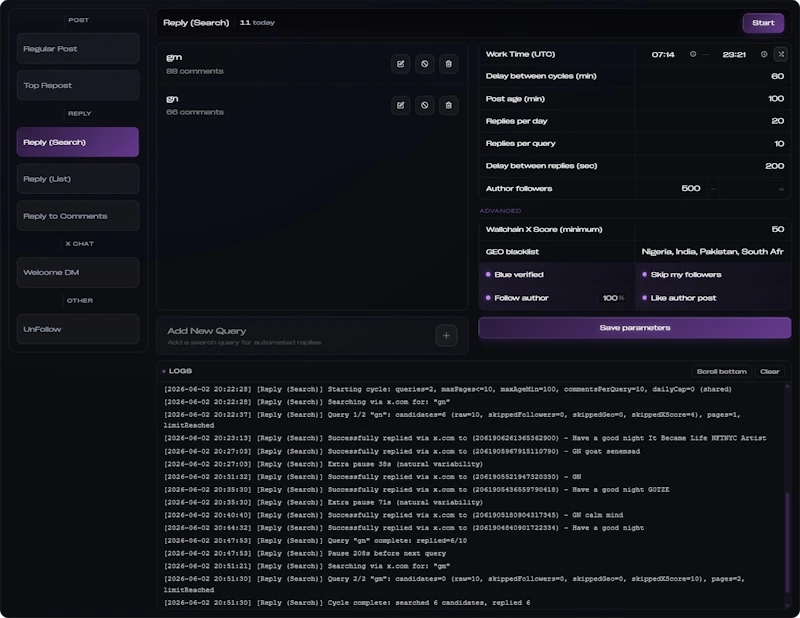Edit Delay between replies value 200

pos(712,166)
